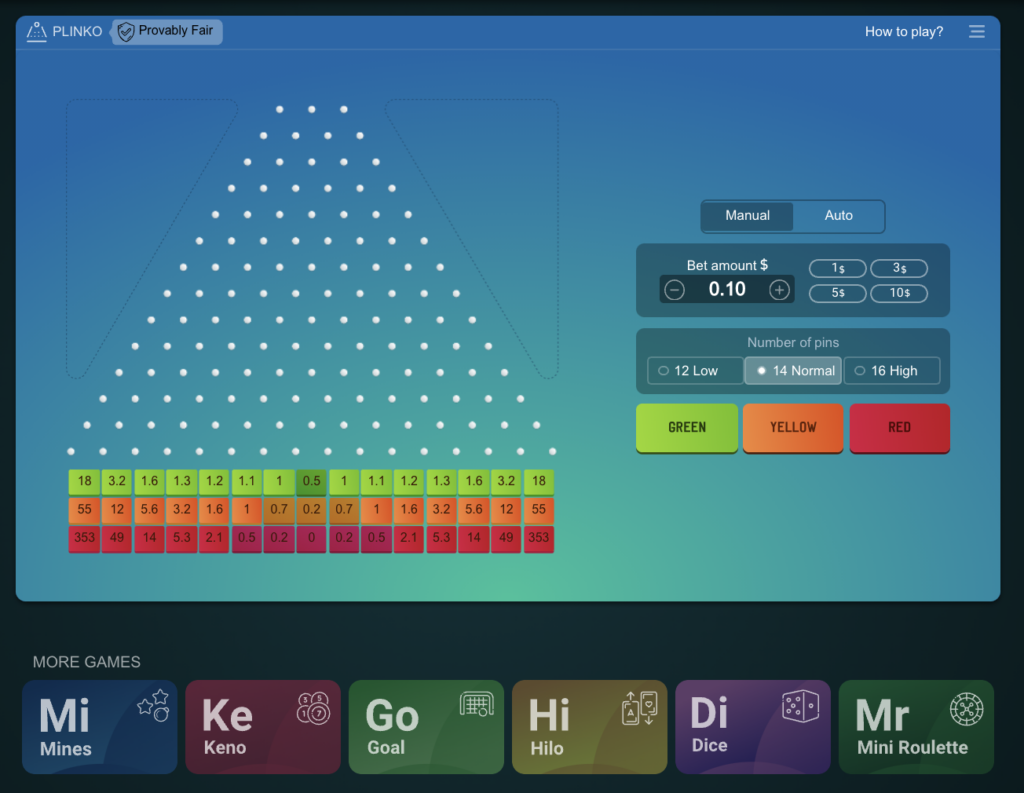
Task: Open the Mini Roulette game tile
Action: (x=916, y=727)
